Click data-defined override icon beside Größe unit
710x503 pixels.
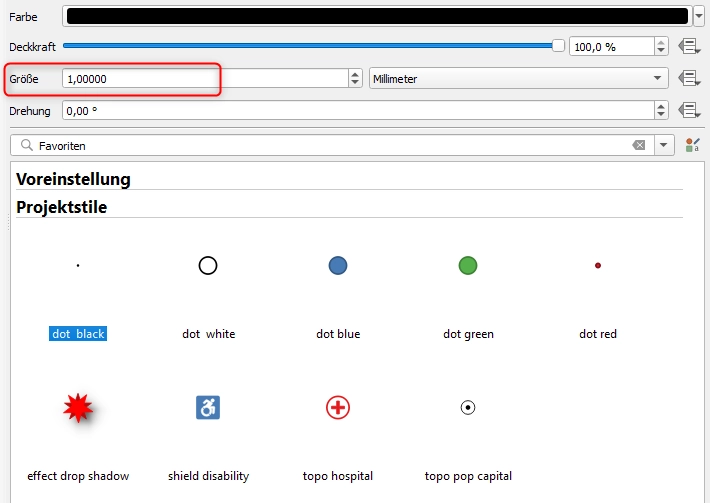(x=689, y=78)
